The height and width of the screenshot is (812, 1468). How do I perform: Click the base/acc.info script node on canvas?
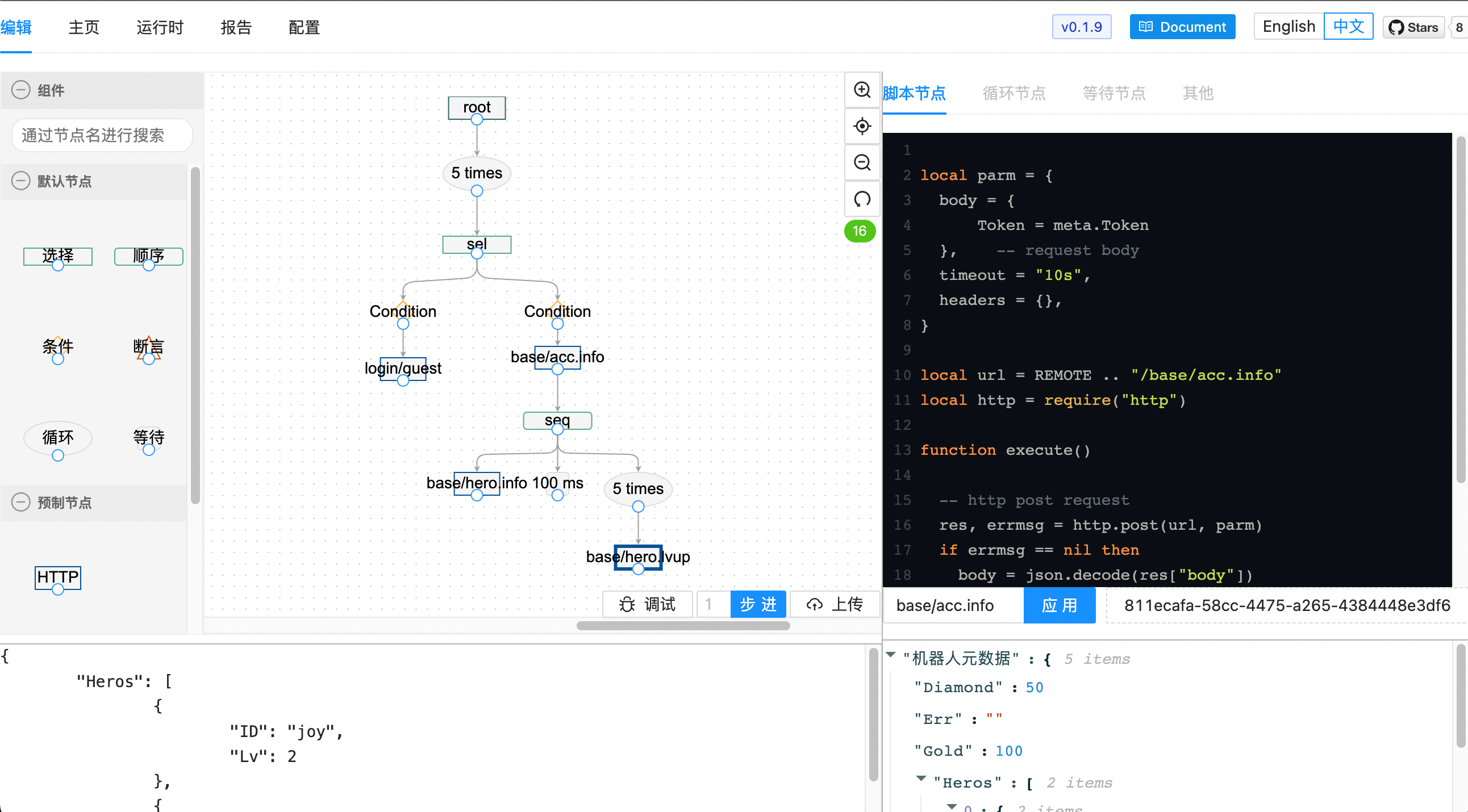[x=557, y=357]
